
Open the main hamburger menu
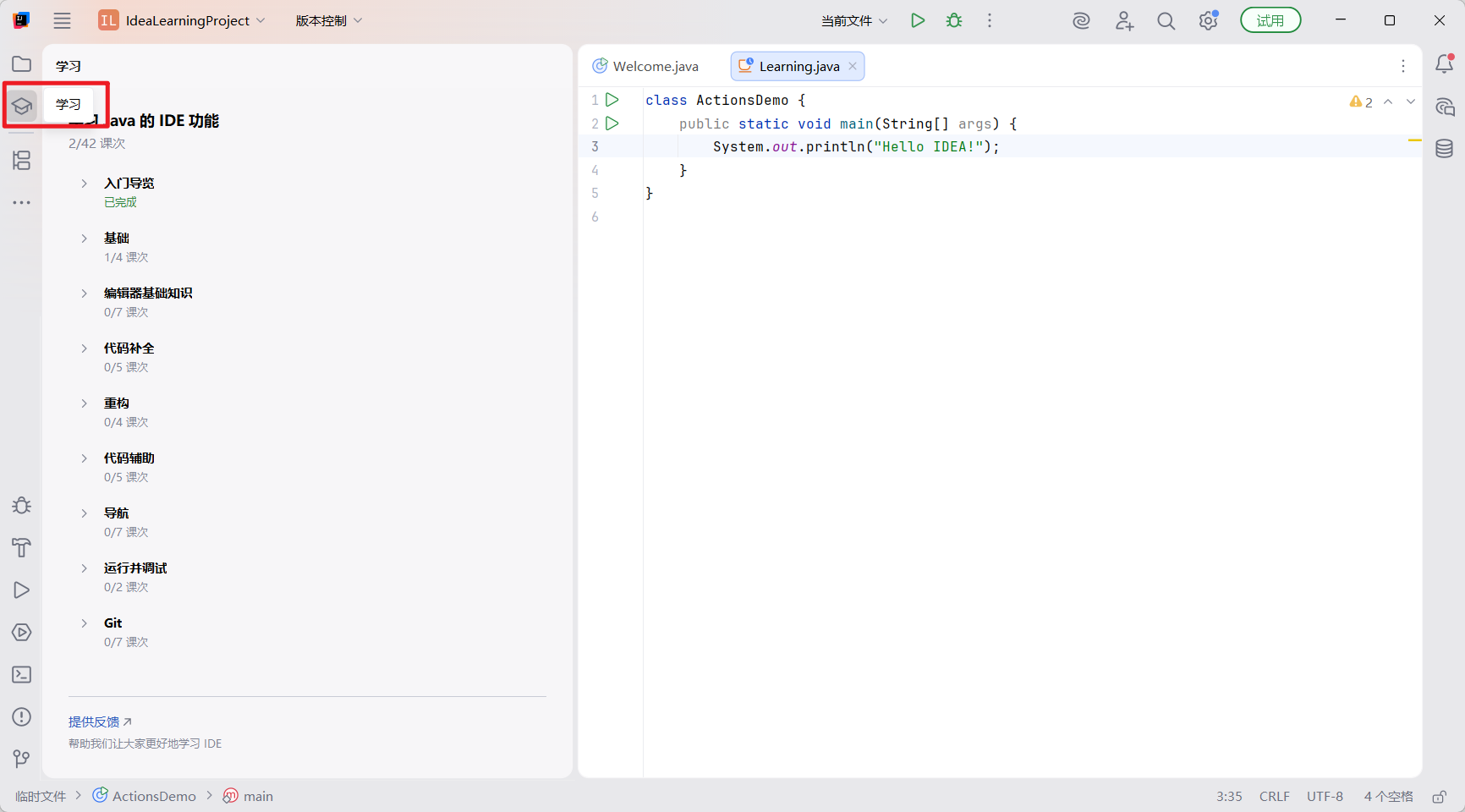(62, 20)
